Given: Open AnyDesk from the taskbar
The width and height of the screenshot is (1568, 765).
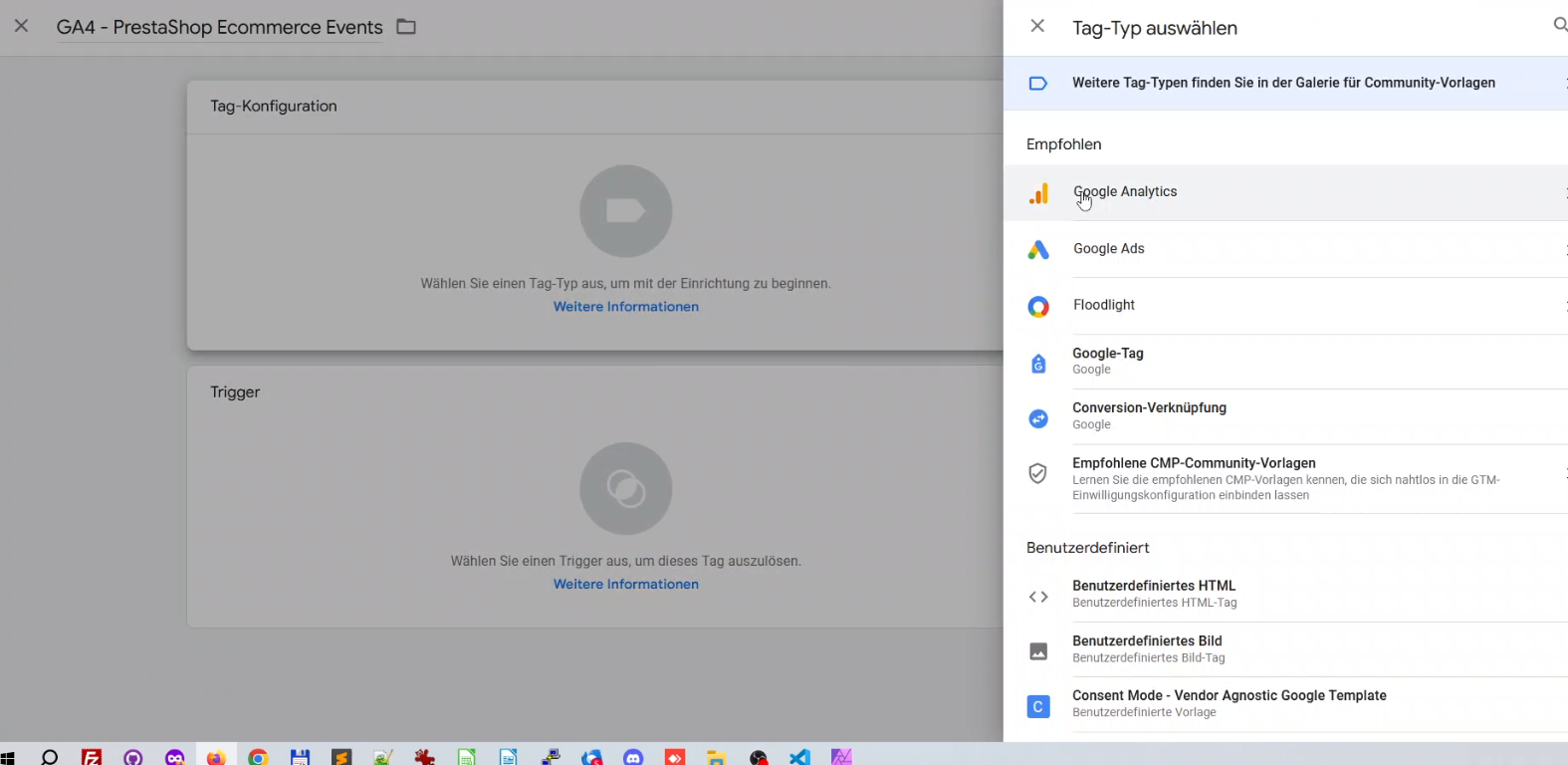Looking at the screenshot, I should pos(675,758).
